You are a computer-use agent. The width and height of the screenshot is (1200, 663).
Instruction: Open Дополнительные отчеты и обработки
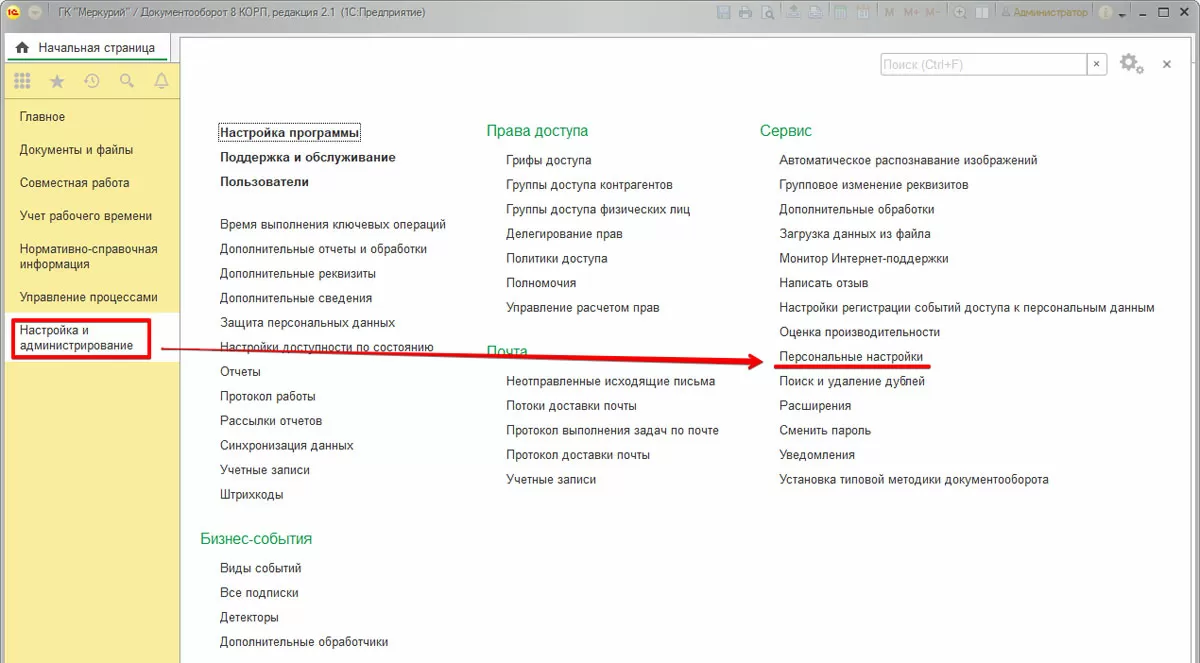click(x=324, y=249)
